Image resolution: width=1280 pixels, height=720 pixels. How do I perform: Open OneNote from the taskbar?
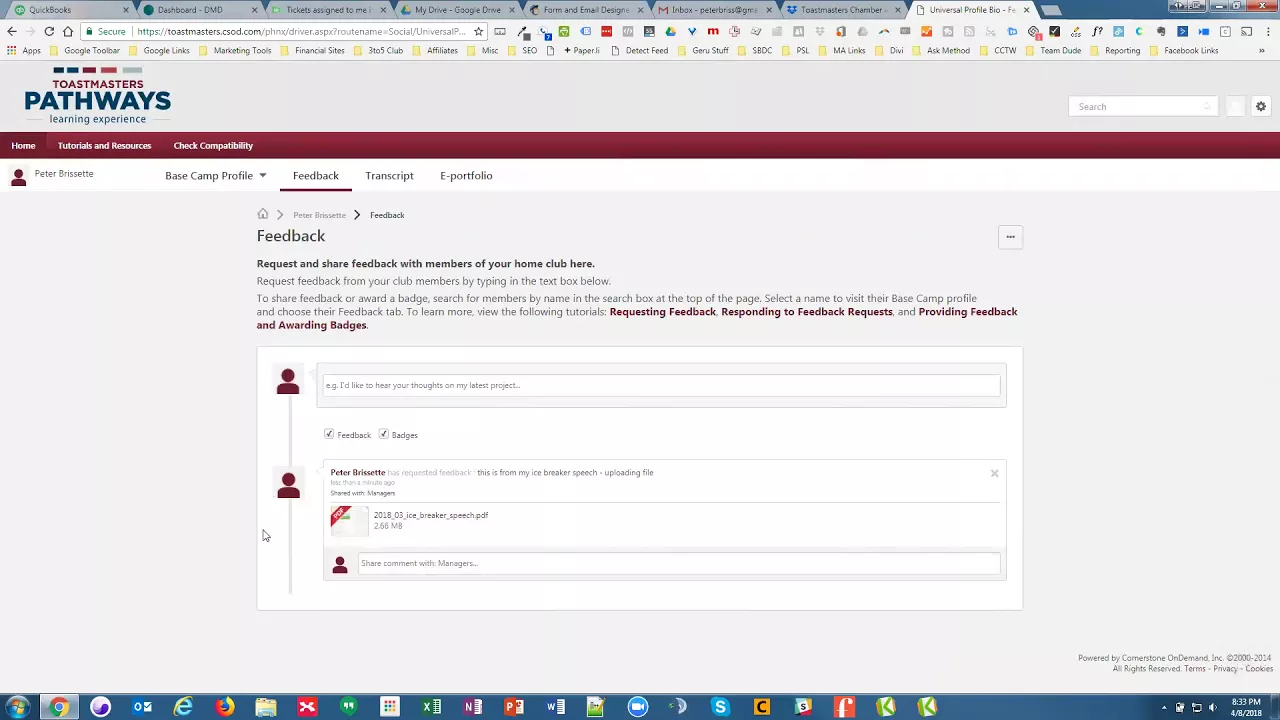pyautogui.click(x=472, y=707)
